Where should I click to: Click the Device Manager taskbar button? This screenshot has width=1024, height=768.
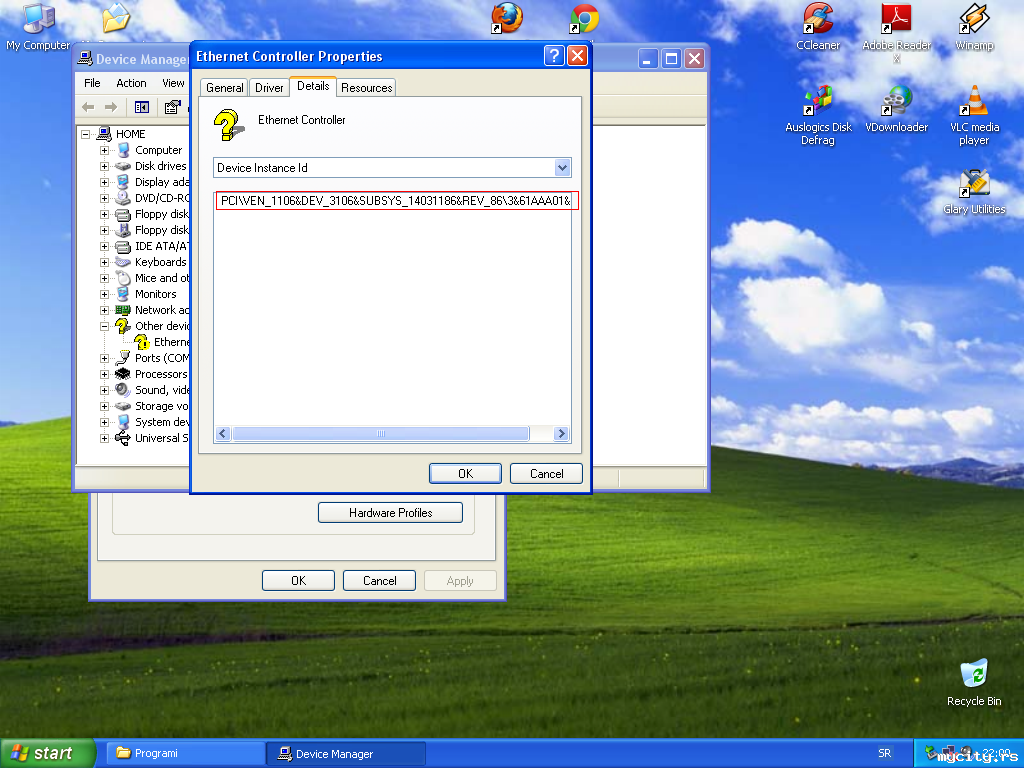tap(346, 754)
